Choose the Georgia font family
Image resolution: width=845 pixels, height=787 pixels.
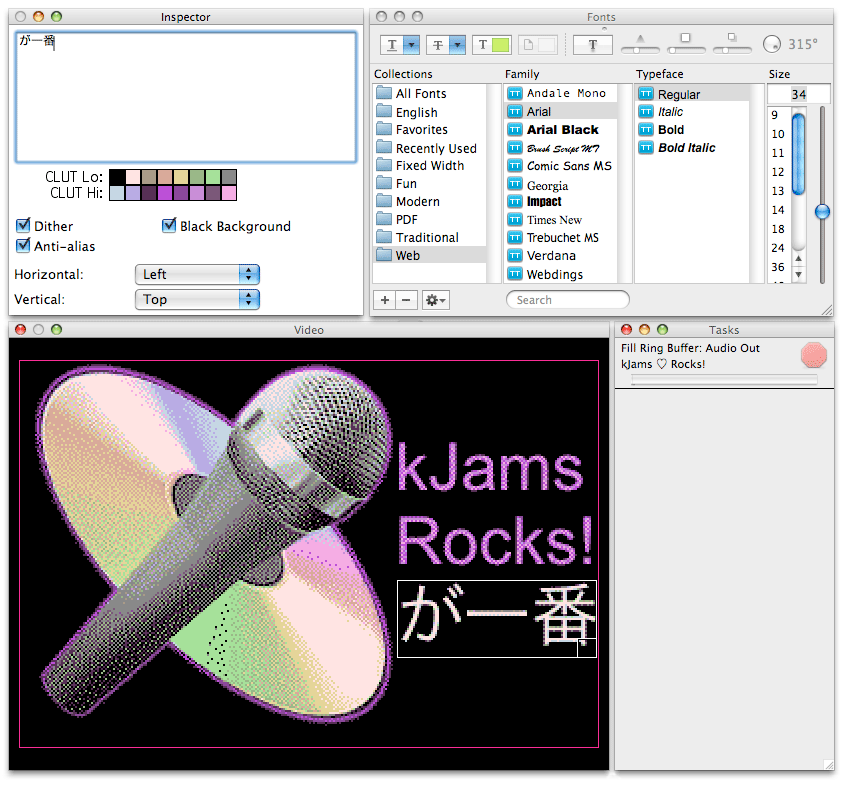(560, 185)
